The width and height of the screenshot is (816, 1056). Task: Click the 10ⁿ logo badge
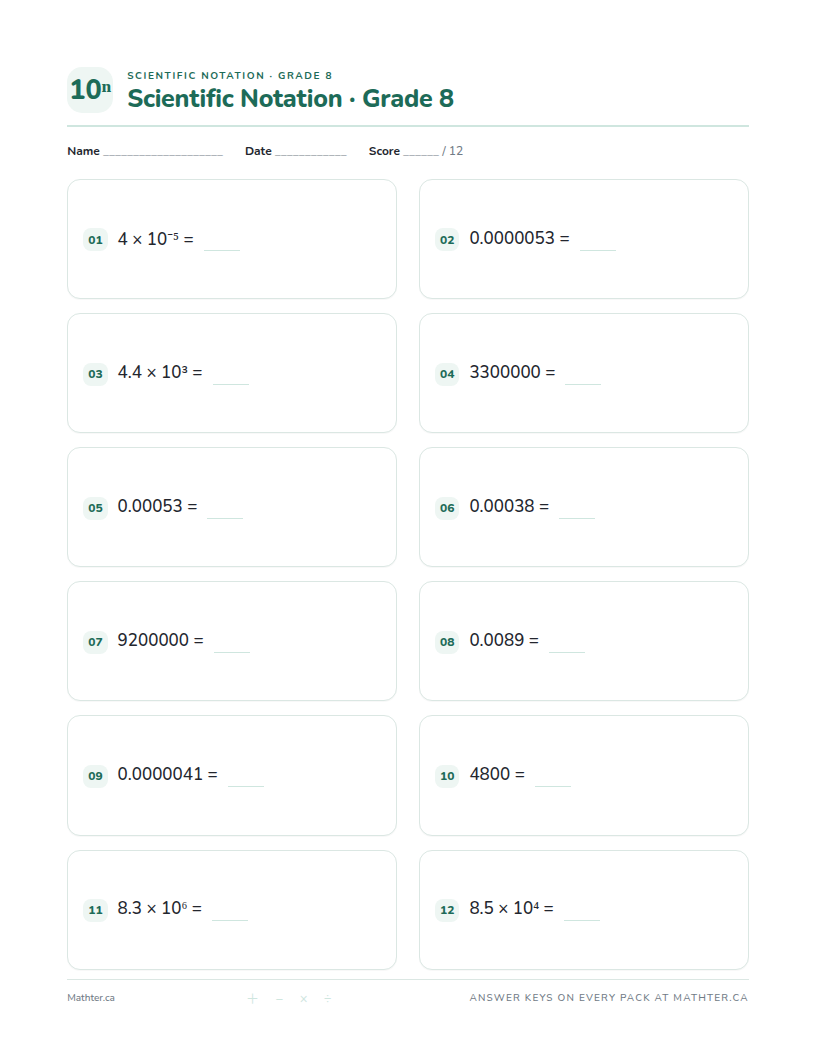[90, 90]
